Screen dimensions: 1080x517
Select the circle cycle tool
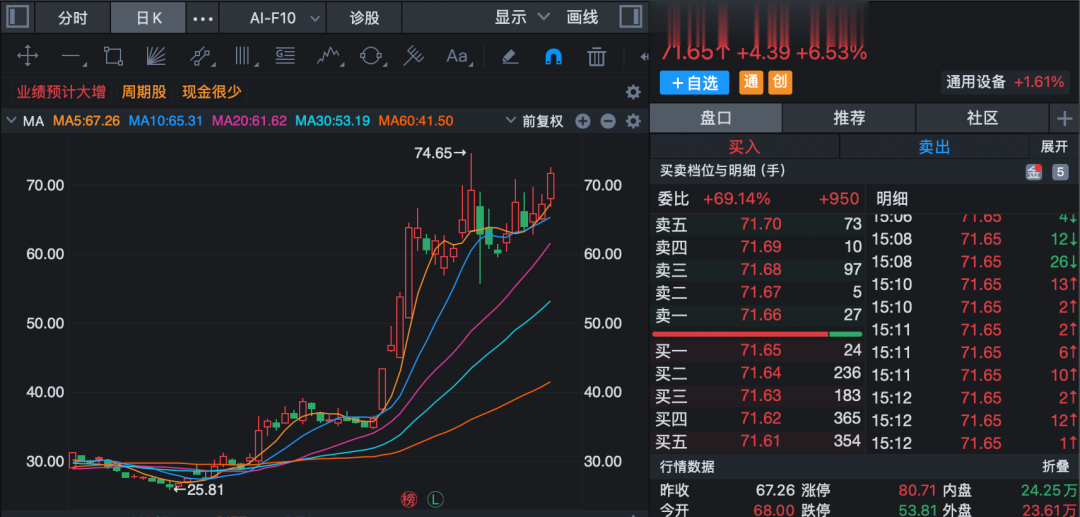click(371, 56)
